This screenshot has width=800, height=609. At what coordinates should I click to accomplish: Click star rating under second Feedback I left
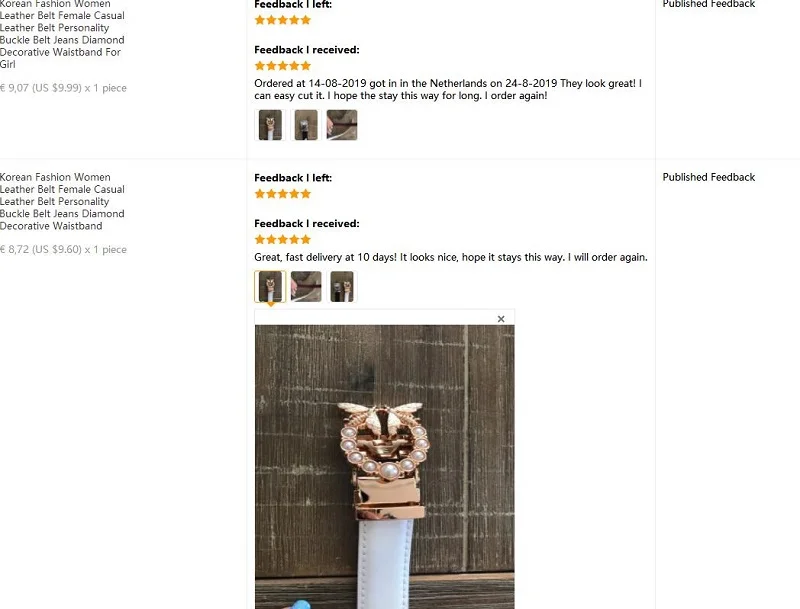click(x=283, y=194)
